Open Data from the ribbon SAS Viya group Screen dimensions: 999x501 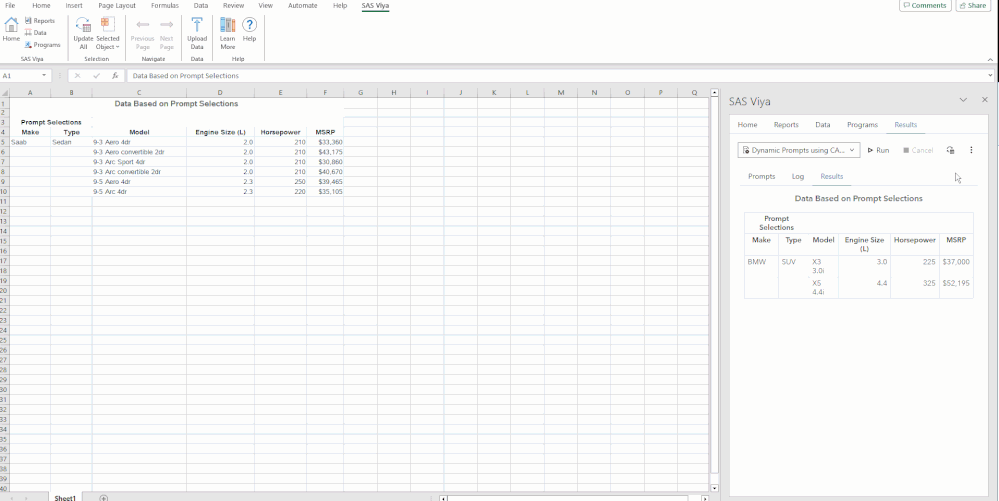pyautogui.click(x=36, y=33)
